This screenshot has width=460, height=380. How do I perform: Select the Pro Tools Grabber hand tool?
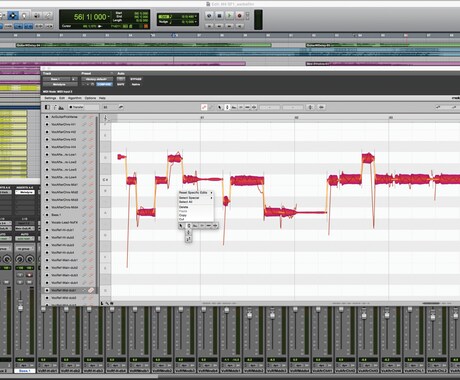tap(24, 15)
